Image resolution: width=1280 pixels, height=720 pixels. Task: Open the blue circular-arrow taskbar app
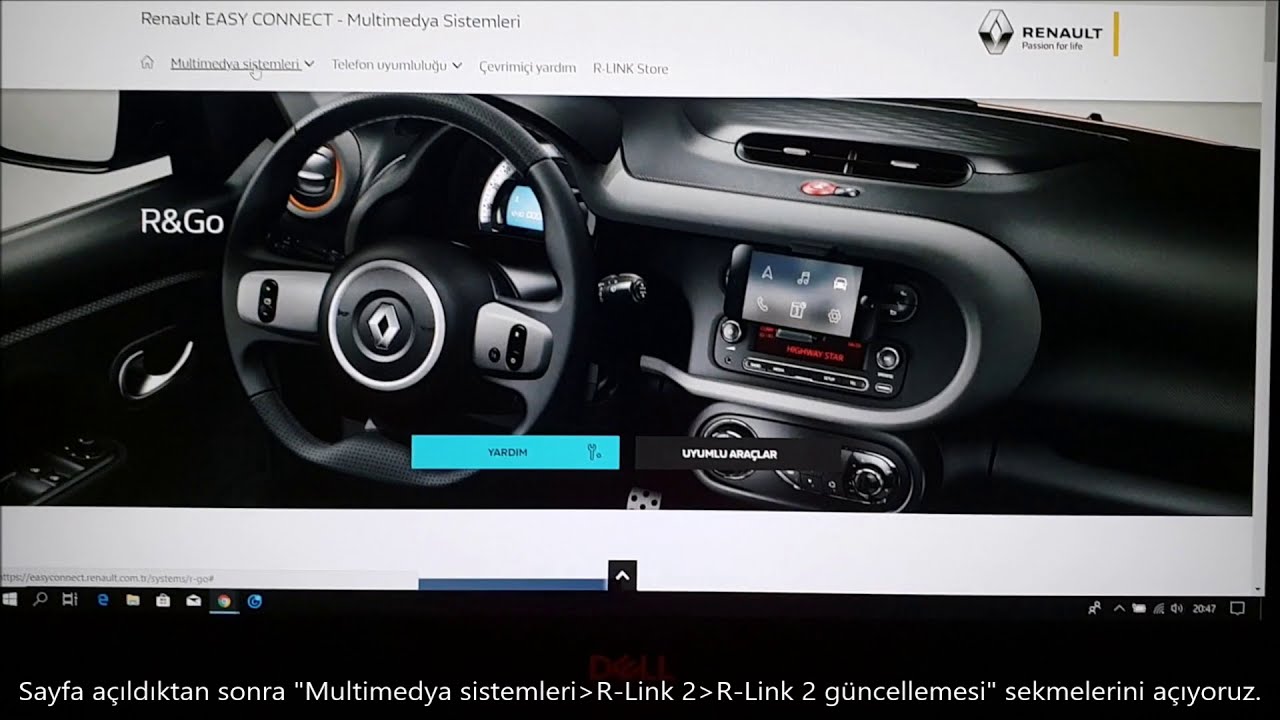(255, 601)
